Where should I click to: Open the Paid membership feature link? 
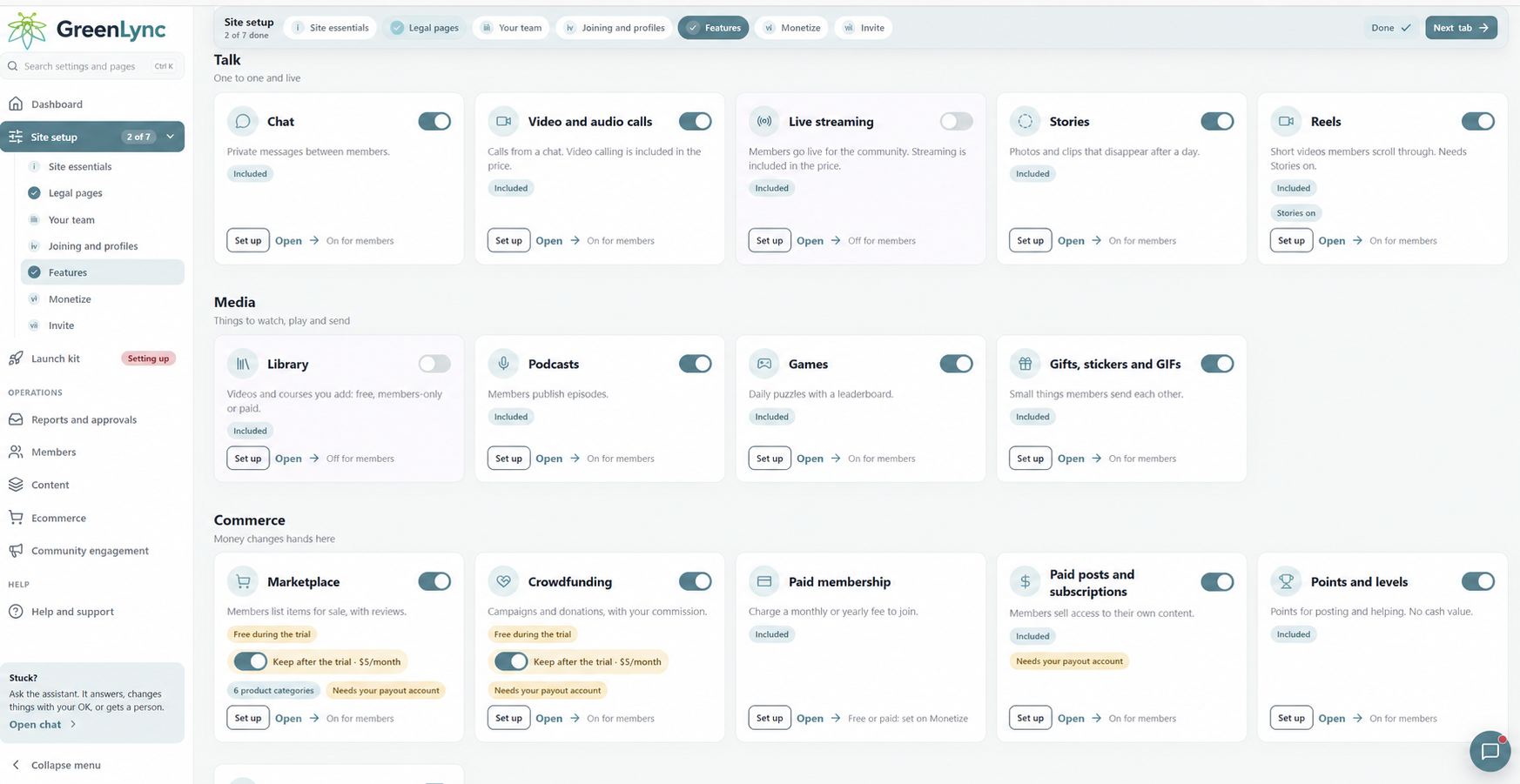818,719
